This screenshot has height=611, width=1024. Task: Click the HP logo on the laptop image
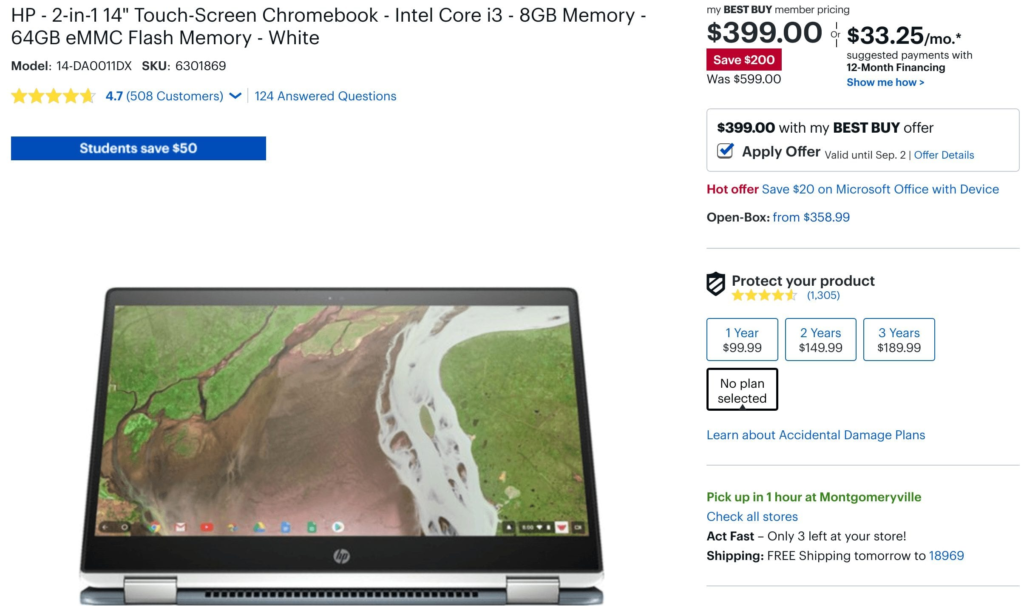point(342,556)
